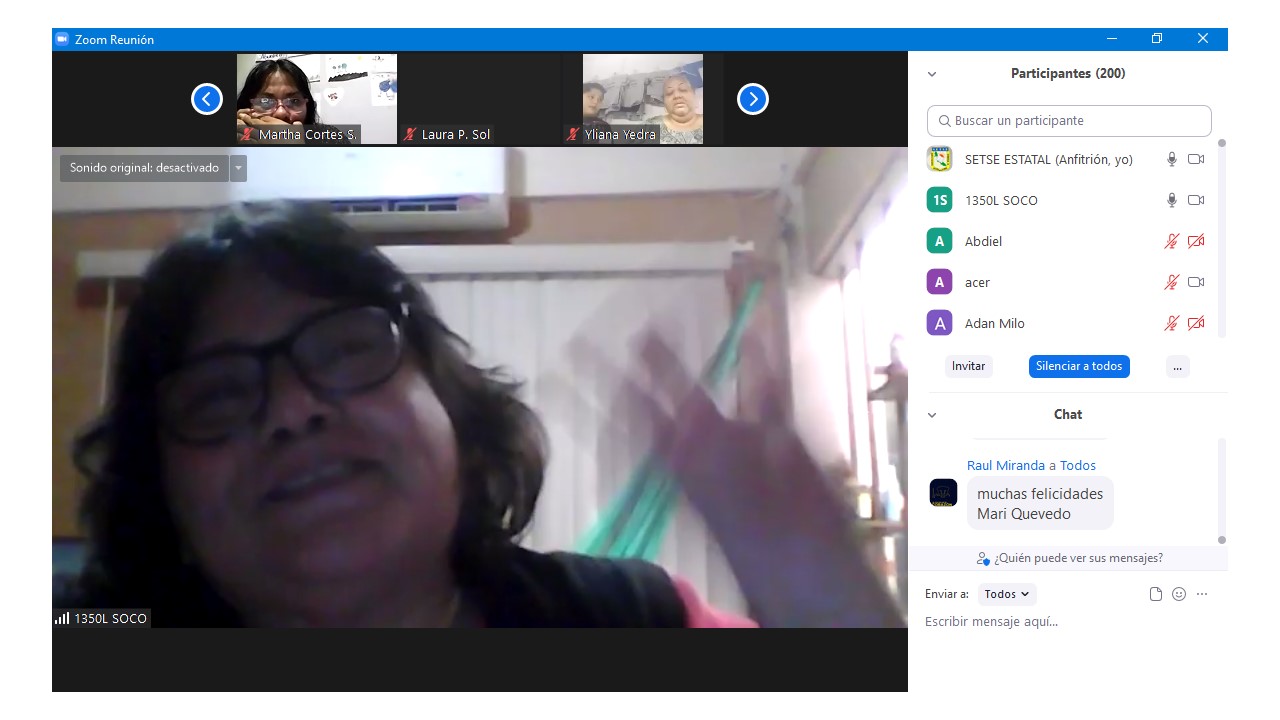The image size is (1280, 720).
Task: Click Participantes (200) panel title
Action: [x=1068, y=74]
